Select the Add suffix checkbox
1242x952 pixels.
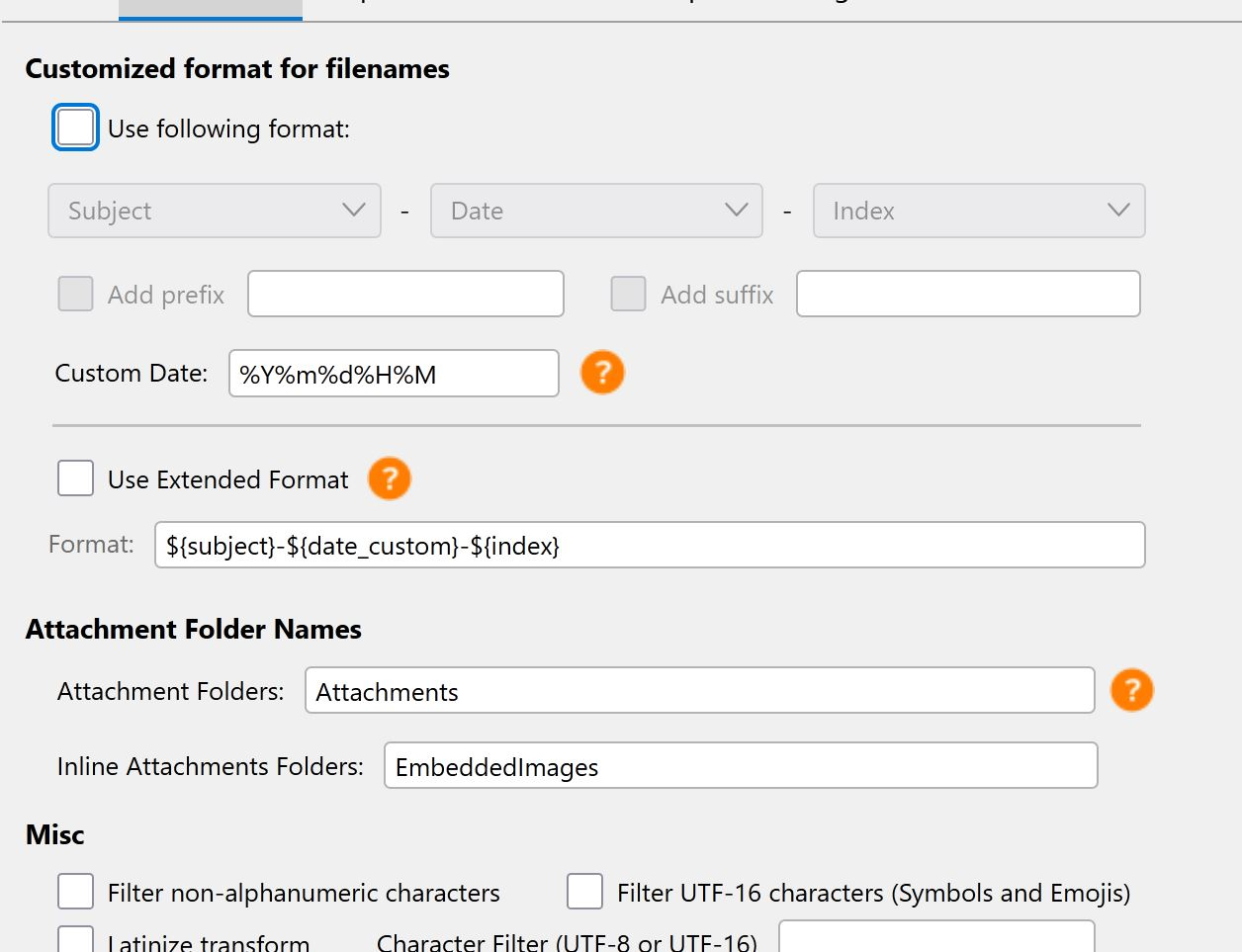[628, 294]
